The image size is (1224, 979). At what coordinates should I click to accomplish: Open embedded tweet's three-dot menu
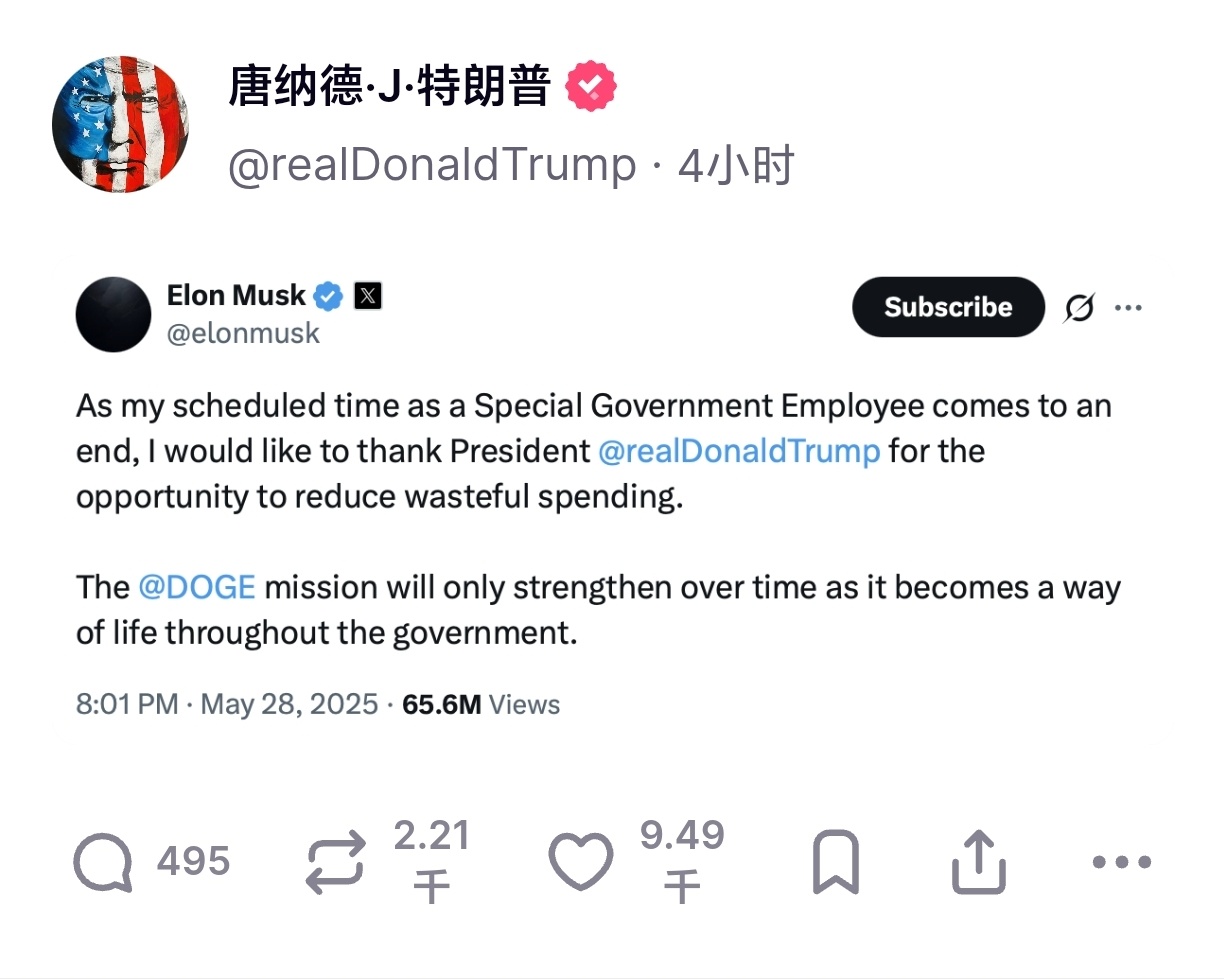click(1128, 308)
